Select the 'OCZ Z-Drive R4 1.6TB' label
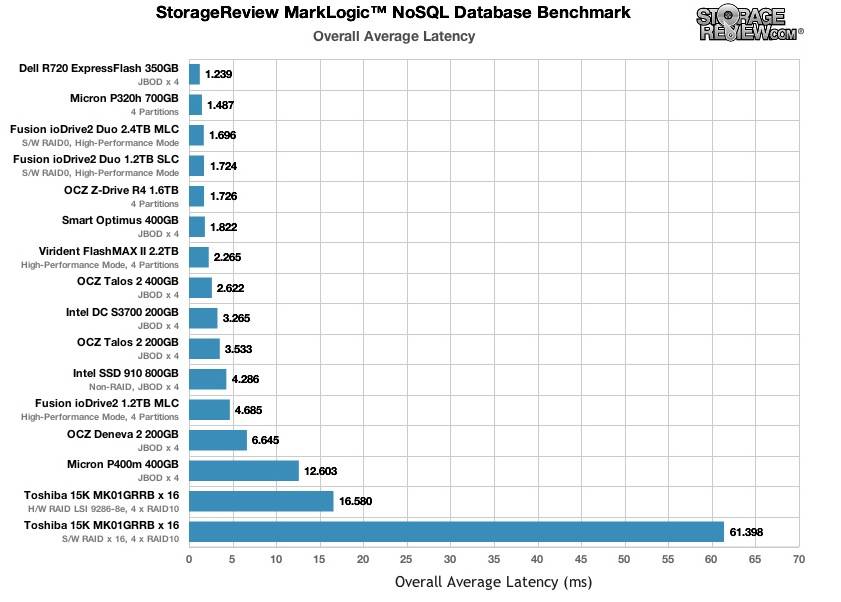 click(121, 190)
